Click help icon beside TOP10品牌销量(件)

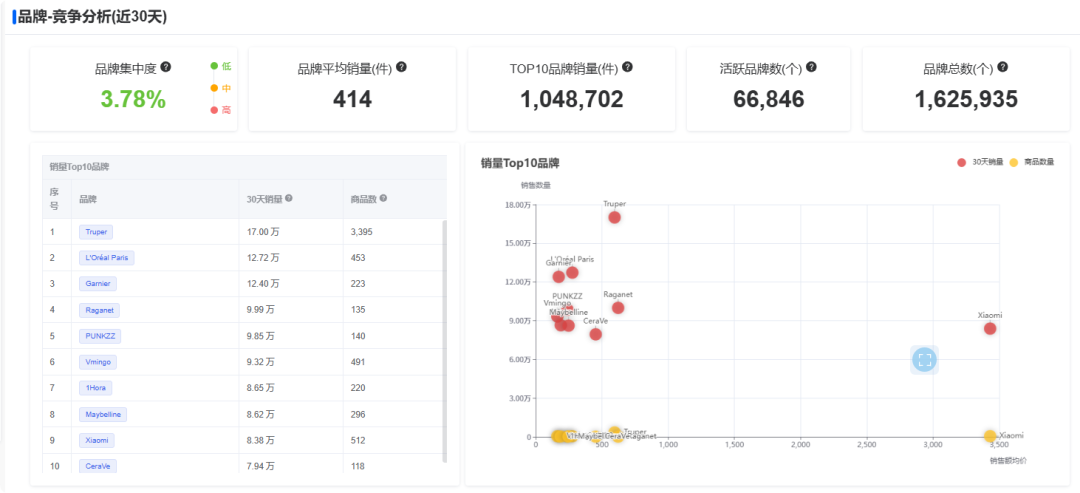[x=627, y=67]
